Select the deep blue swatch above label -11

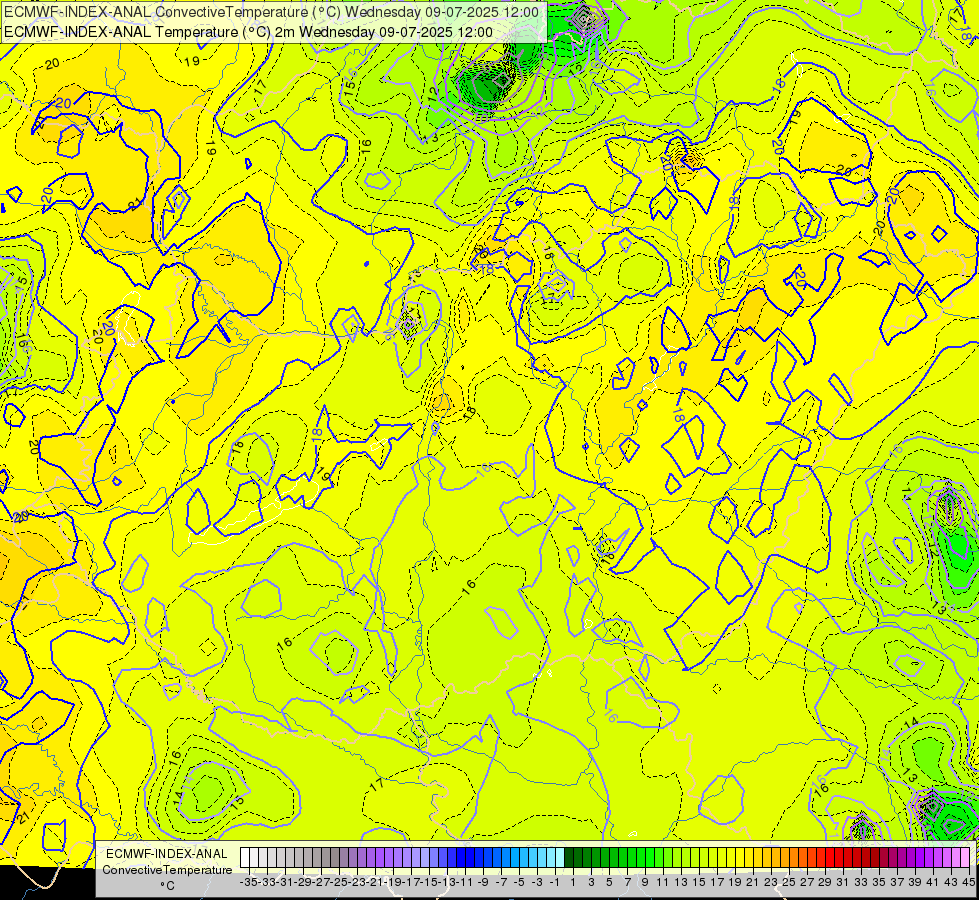(x=461, y=857)
